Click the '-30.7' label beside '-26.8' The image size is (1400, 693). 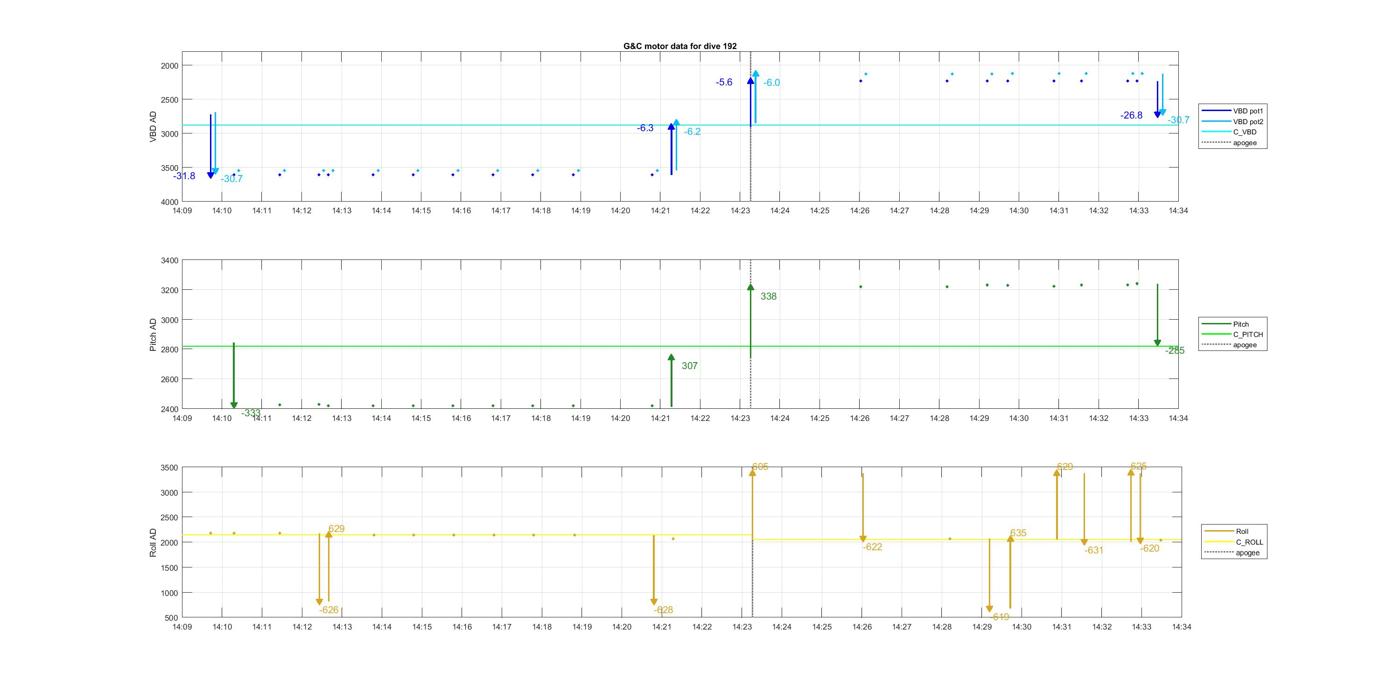(1179, 120)
